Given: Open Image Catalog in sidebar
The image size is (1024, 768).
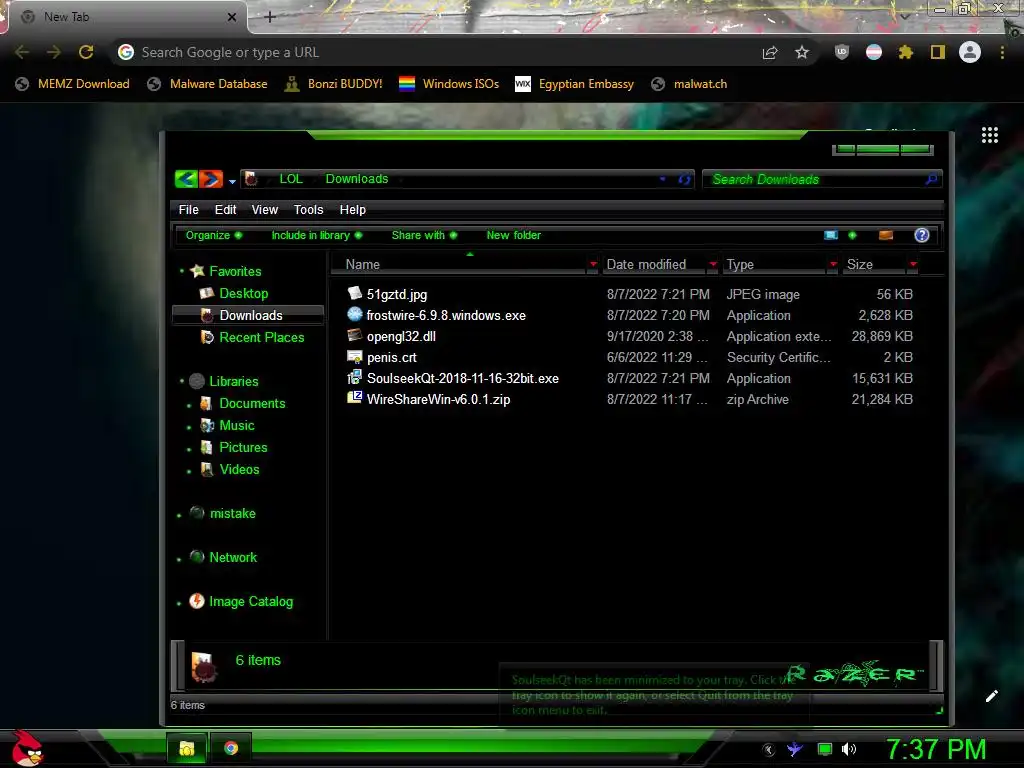Looking at the screenshot, I should click(x=251, y=601).
